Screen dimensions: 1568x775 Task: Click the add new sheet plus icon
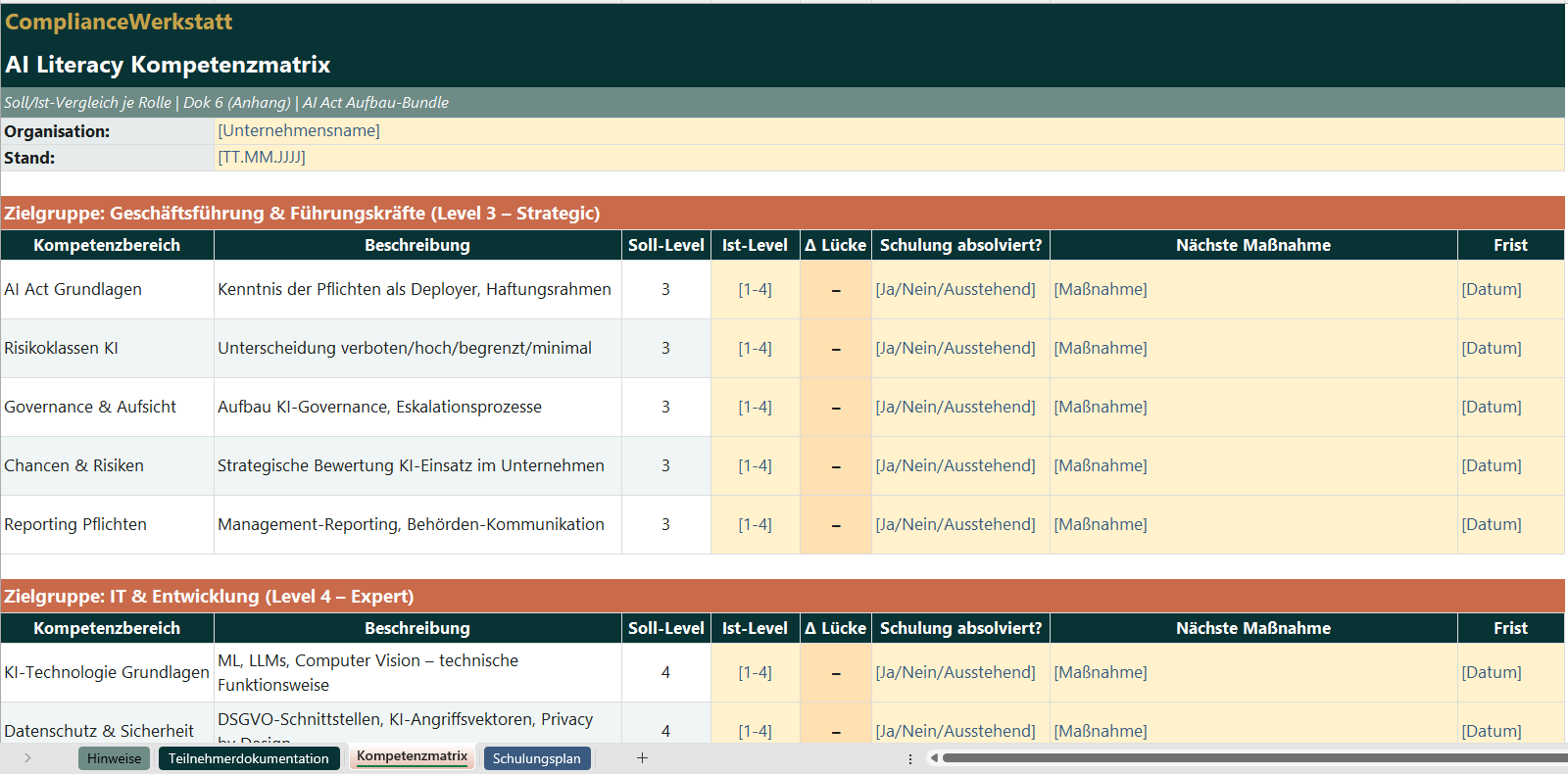[x=642, y=757]
